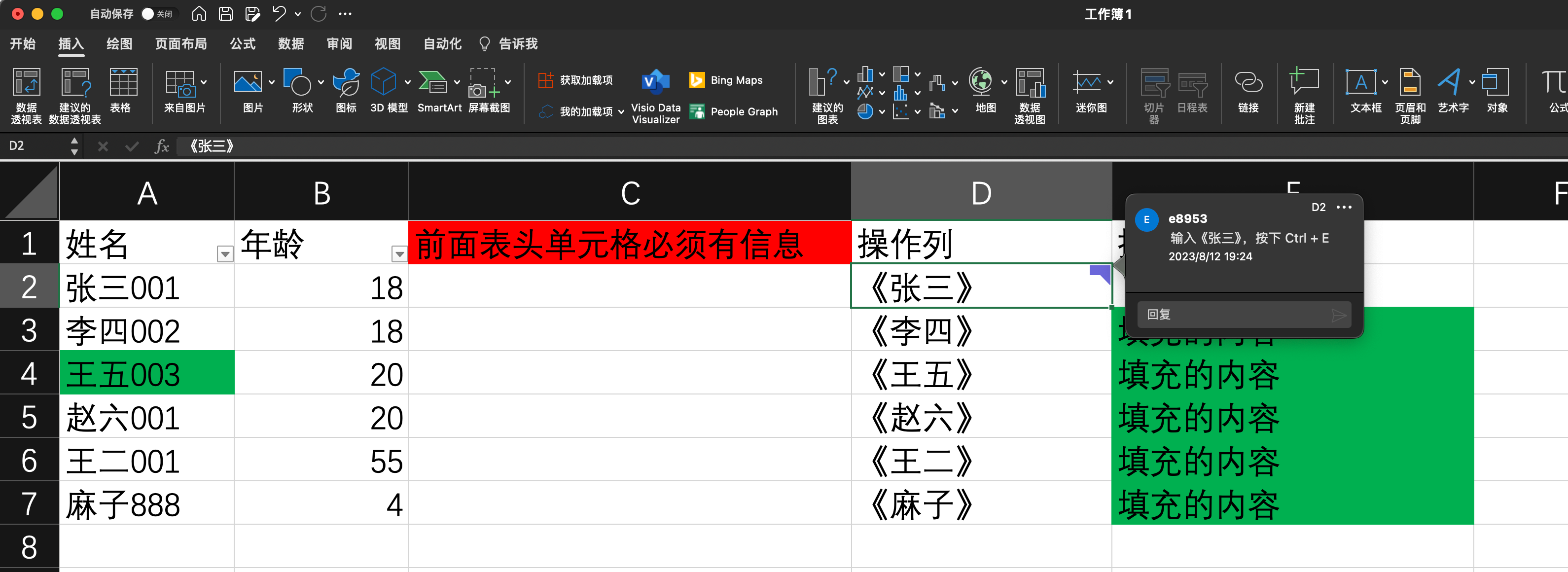Expand the 形状 (shapes) dropdown arrow
The image size is (1568, 572).
tap(321, 82)
